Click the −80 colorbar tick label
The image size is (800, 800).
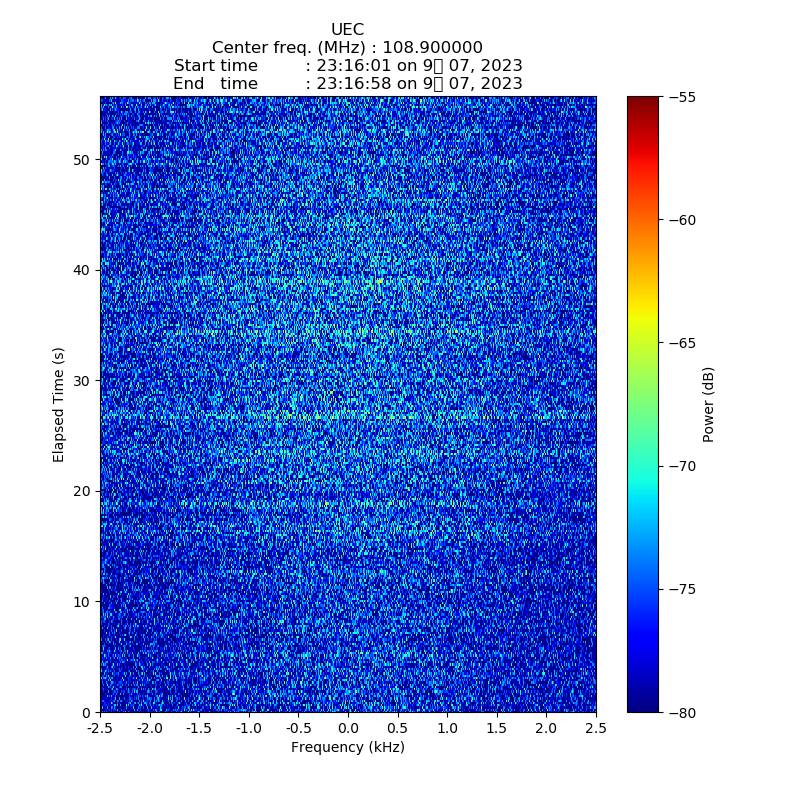pos(682,712)
